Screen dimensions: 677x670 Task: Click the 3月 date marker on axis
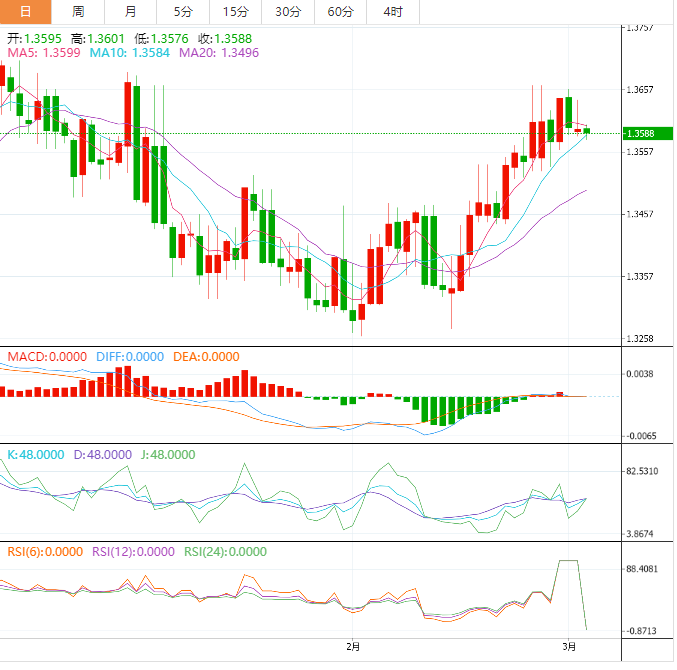[x=568, y=647]
